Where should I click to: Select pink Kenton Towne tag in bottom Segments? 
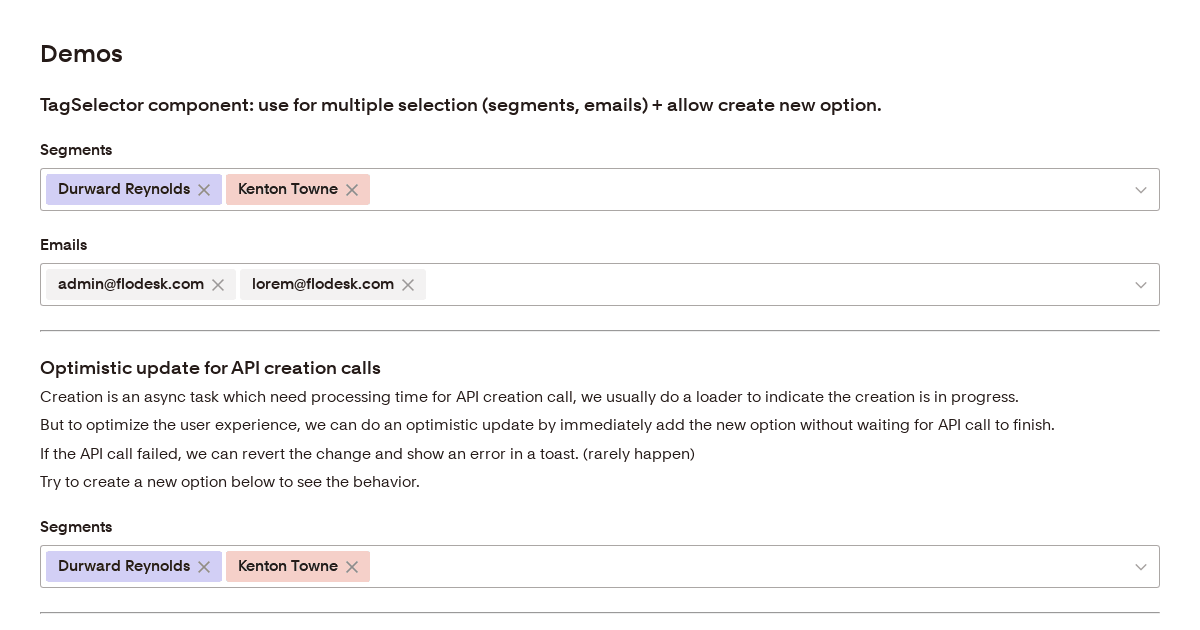(287, 567)
